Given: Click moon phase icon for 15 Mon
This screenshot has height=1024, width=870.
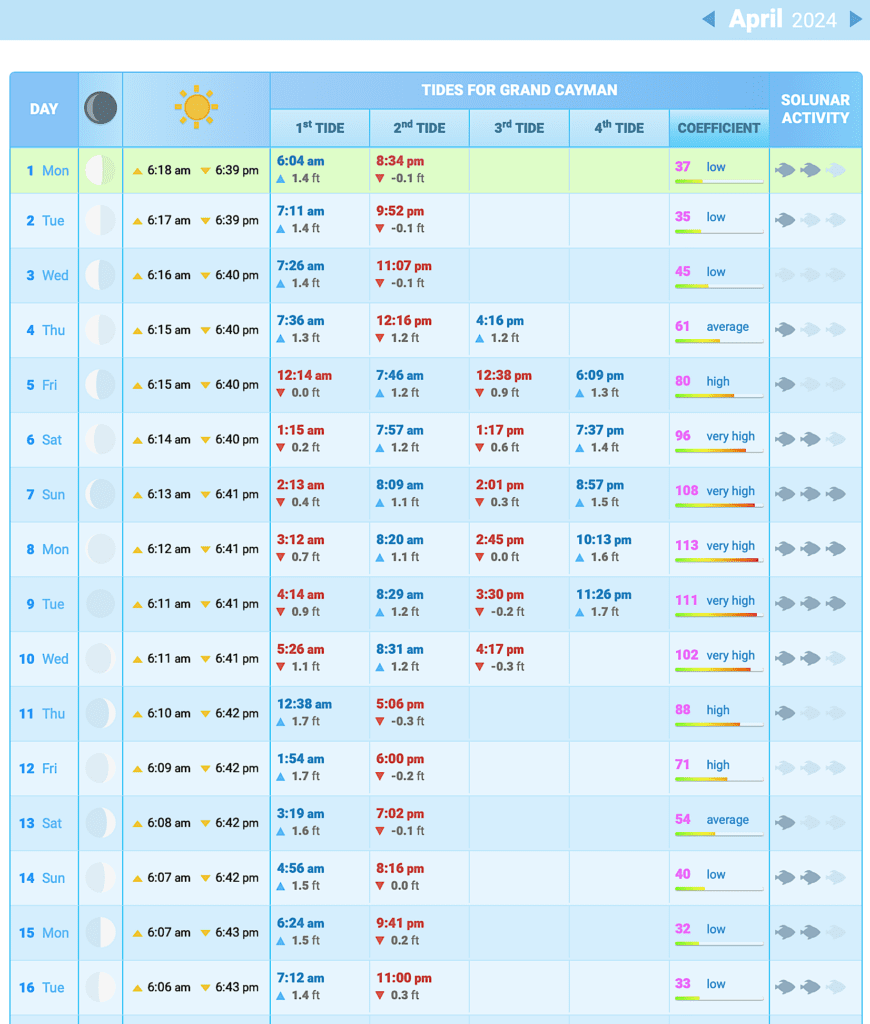Looking at the screenshot, I should click(100, 933).
